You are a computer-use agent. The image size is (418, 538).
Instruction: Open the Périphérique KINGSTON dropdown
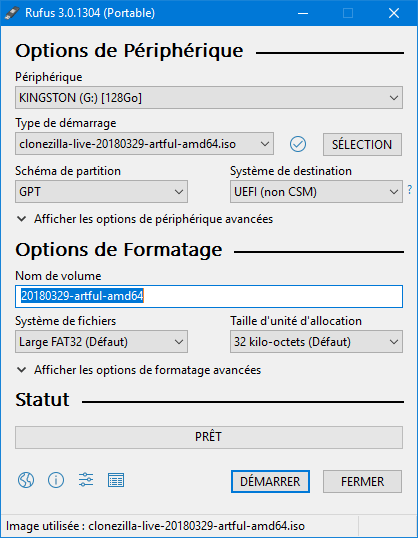(x=209, y=98)
